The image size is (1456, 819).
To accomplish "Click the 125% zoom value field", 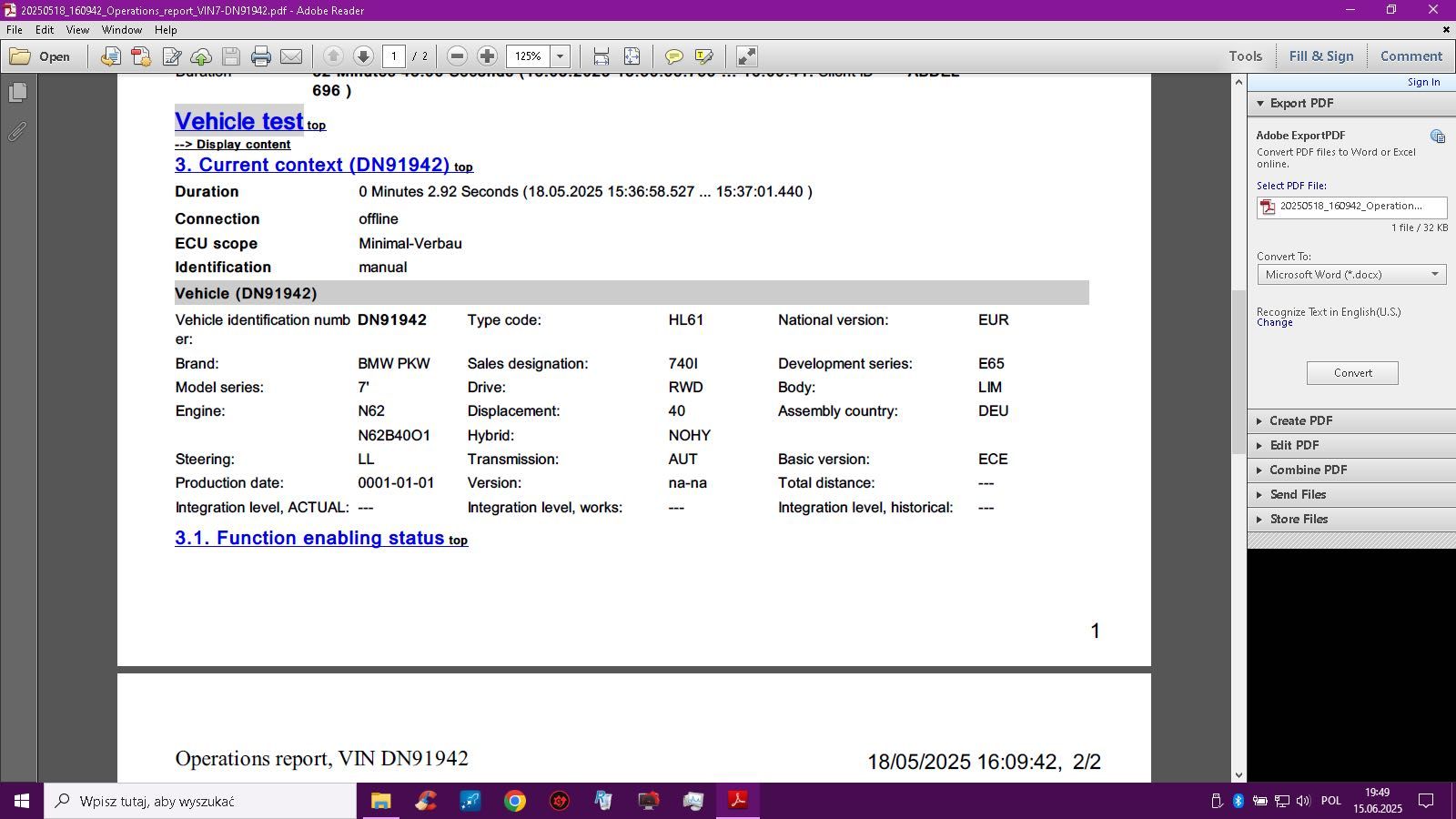I will coord(529,56).
